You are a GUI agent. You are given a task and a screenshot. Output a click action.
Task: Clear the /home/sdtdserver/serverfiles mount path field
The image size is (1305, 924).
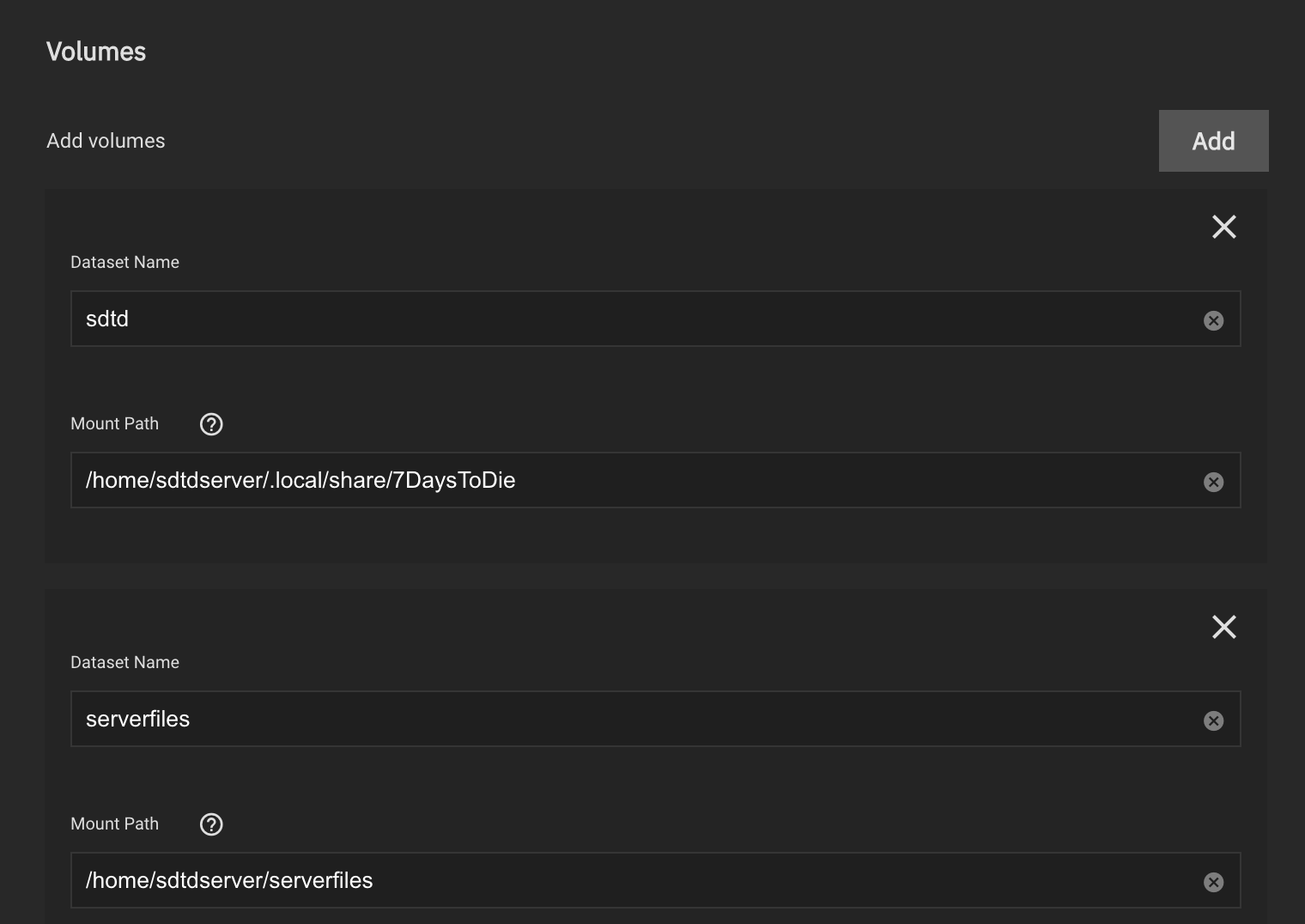click(1213, 882)
